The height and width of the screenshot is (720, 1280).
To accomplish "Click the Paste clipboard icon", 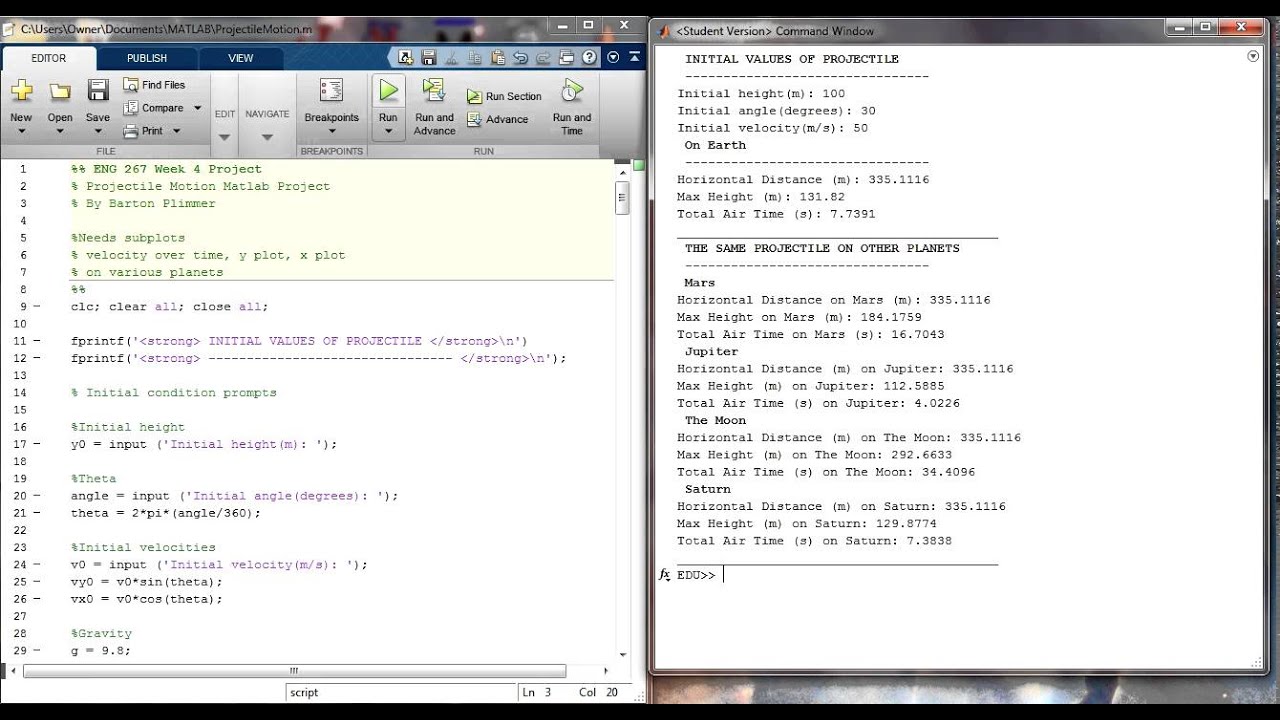I will [x=498, y=57].
